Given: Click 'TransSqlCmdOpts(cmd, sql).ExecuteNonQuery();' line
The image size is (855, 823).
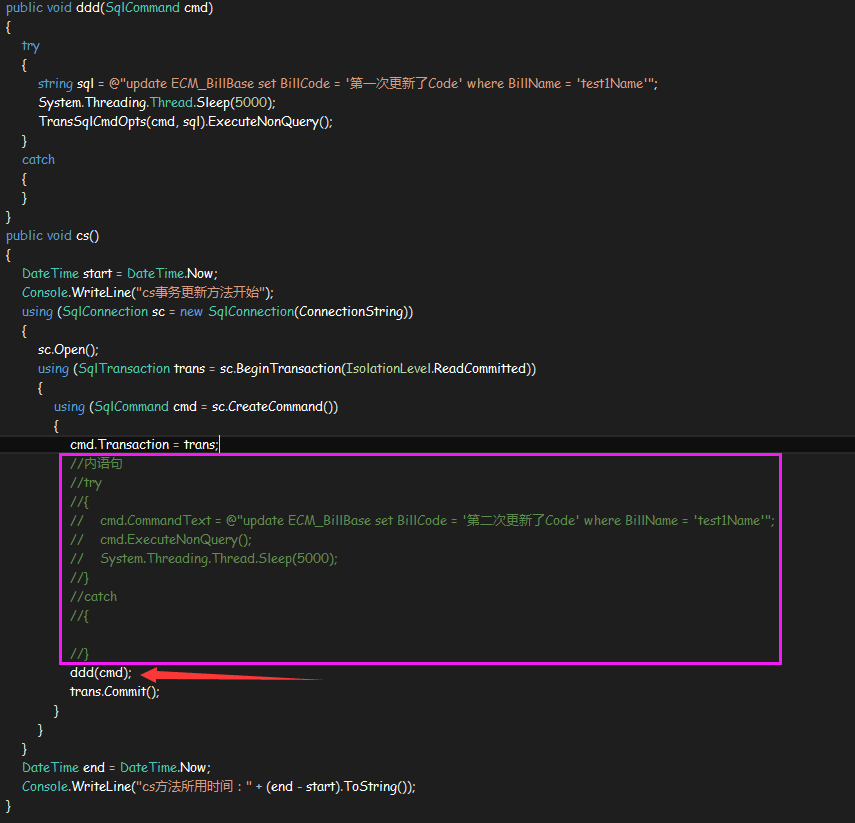Looking at the screenshot, I should coord(185,122).
